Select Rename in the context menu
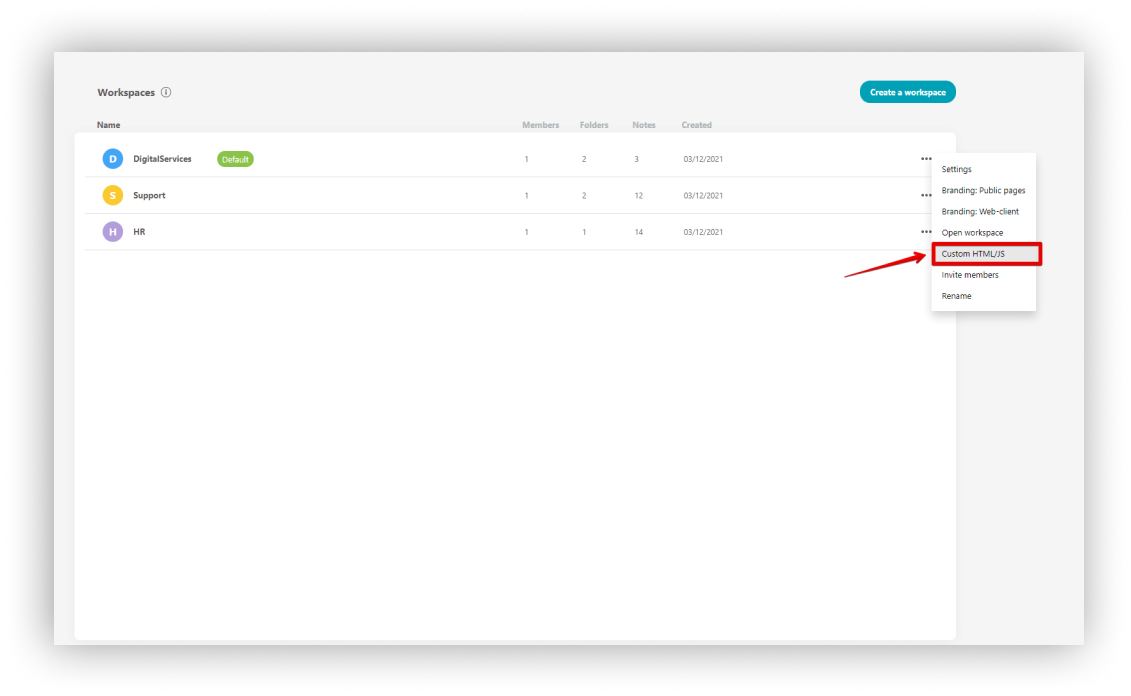 coord(956,296)
